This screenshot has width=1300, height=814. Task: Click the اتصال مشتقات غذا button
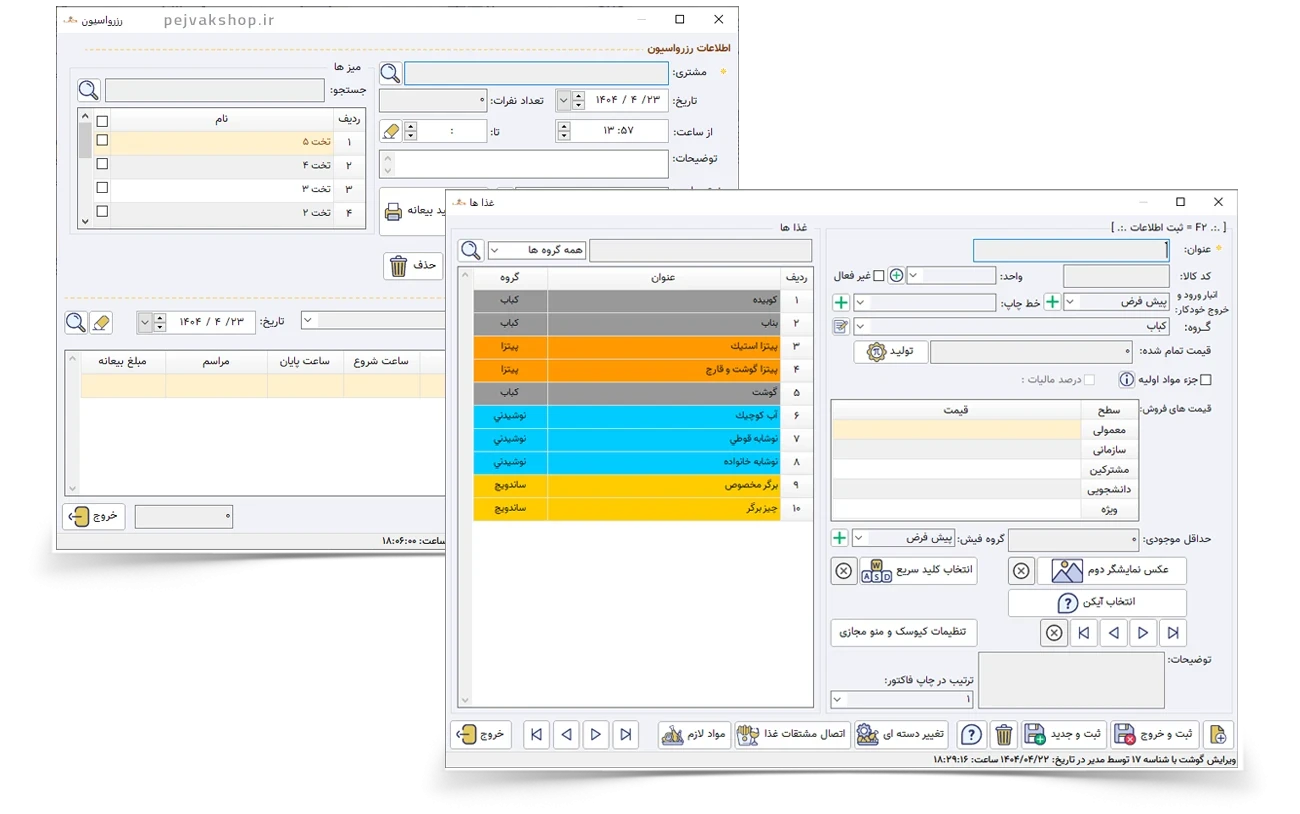pos(791,735)
